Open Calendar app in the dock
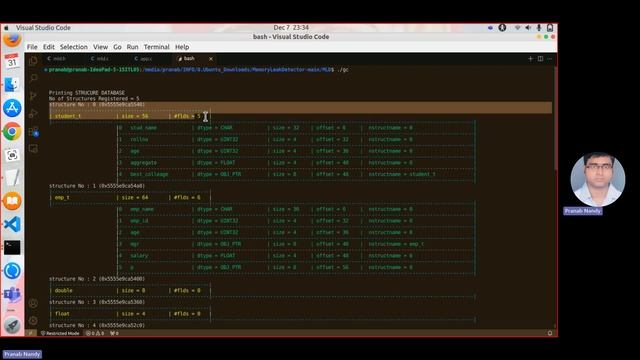The height and width of the screenshot is (360, 640). point(12,61)
